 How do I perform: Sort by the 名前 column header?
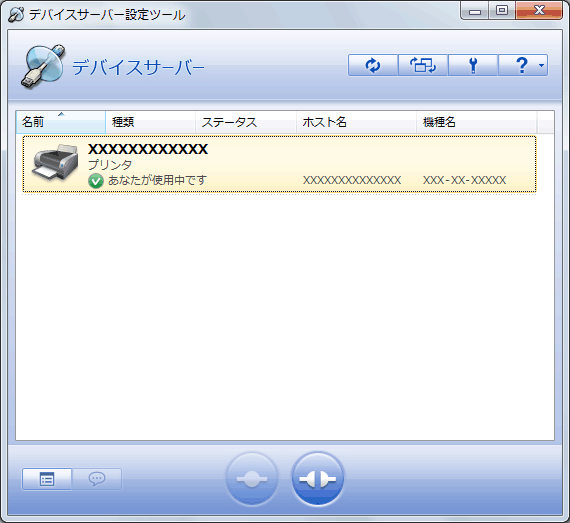coord(61,122)
